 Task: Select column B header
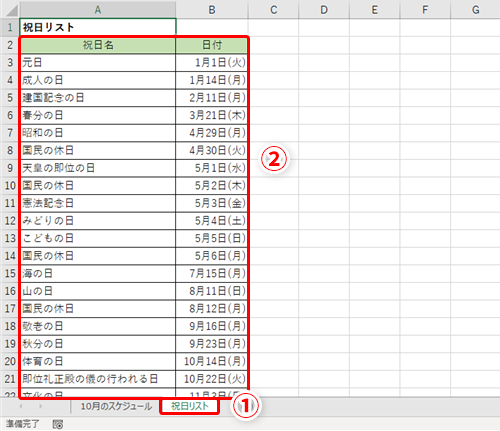click(x=212, y=10)
